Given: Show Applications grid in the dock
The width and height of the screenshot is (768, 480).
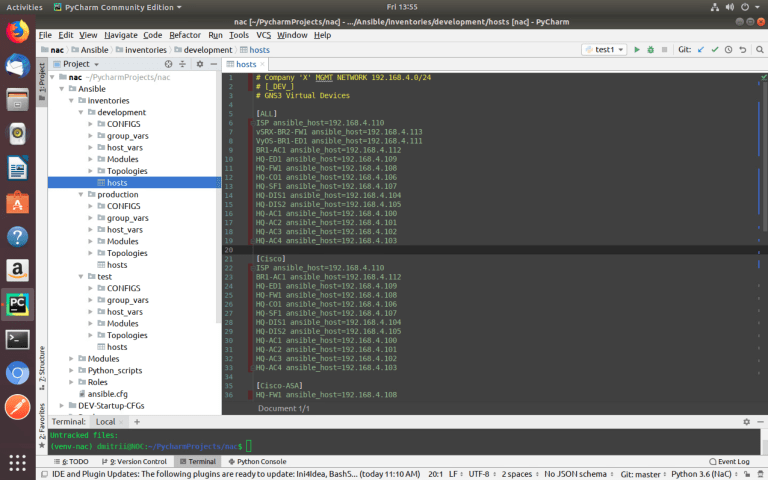Looking at the screenshot, I should [x=18, y=462].
